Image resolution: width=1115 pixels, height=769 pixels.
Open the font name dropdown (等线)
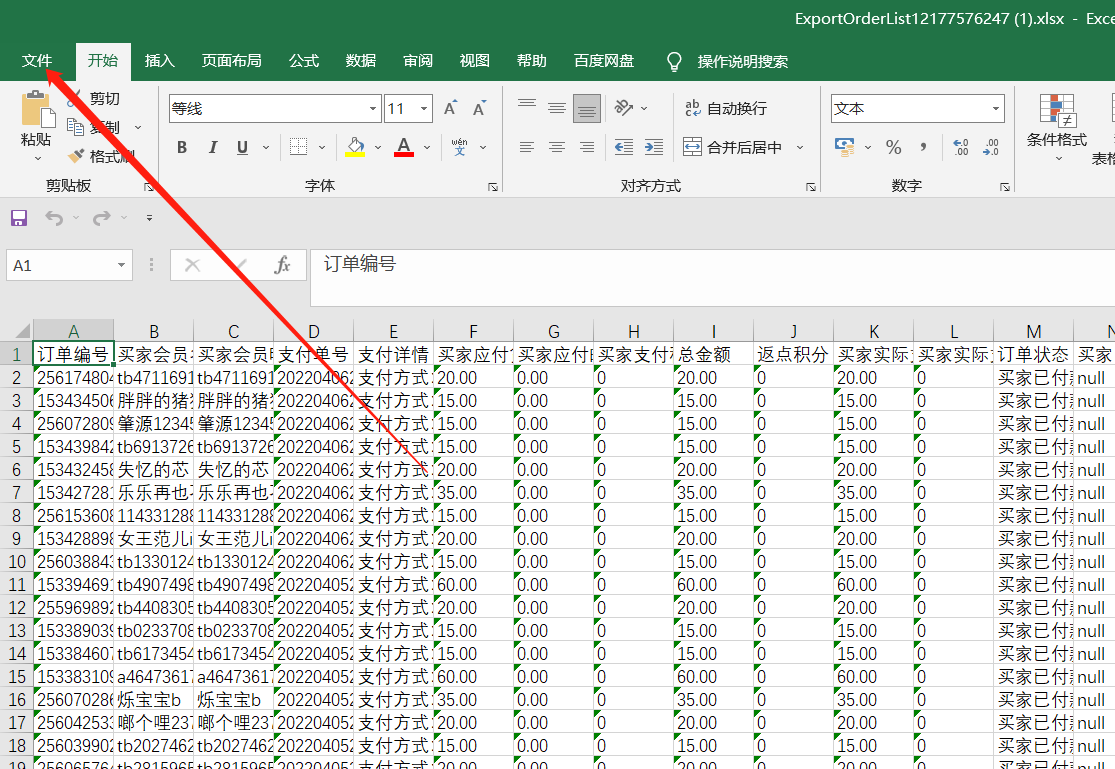coord(374,109)
